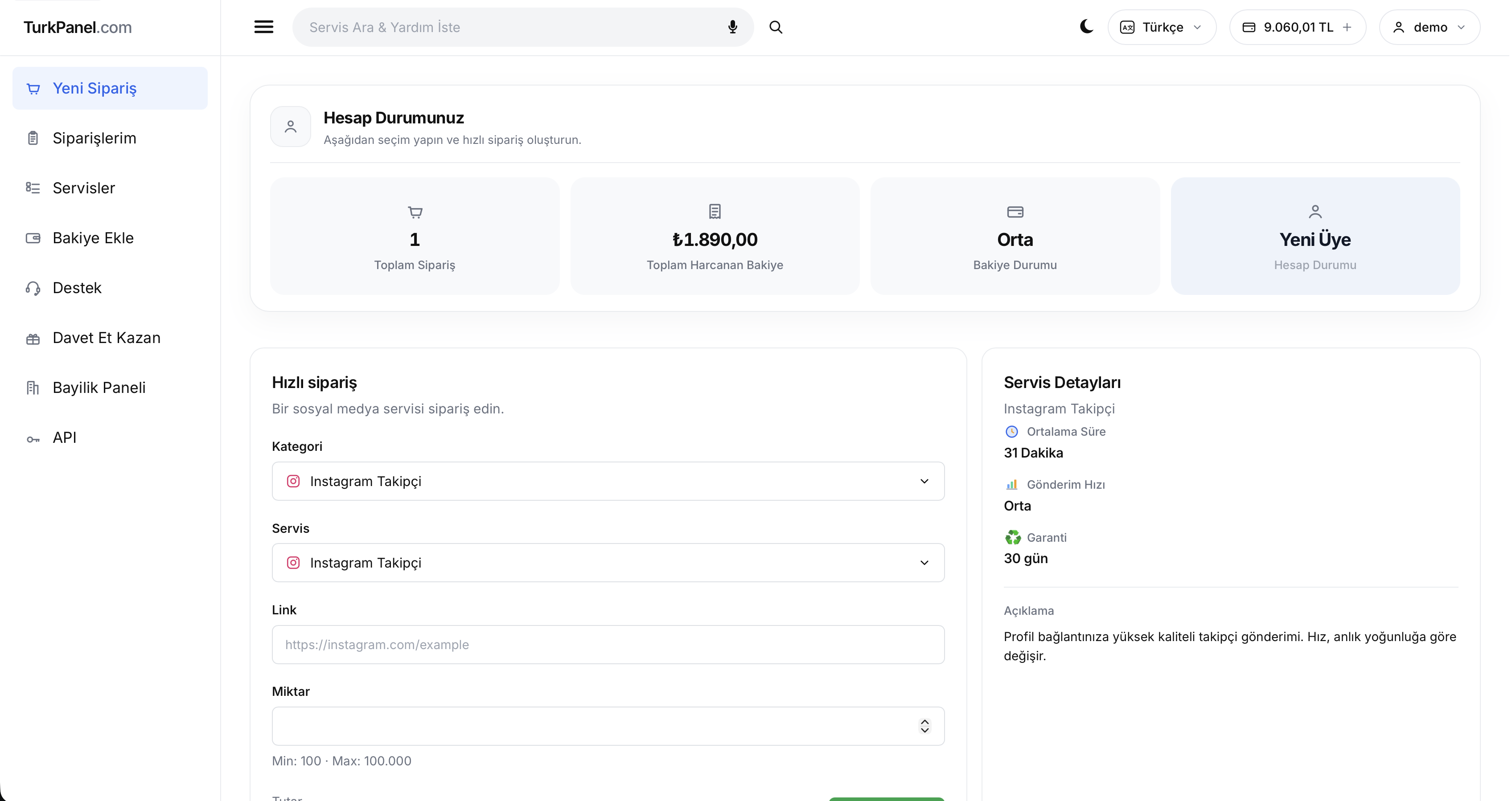Click the 9.060,01 TL balance button
1512x801 pixels.
coord(1297,27)
